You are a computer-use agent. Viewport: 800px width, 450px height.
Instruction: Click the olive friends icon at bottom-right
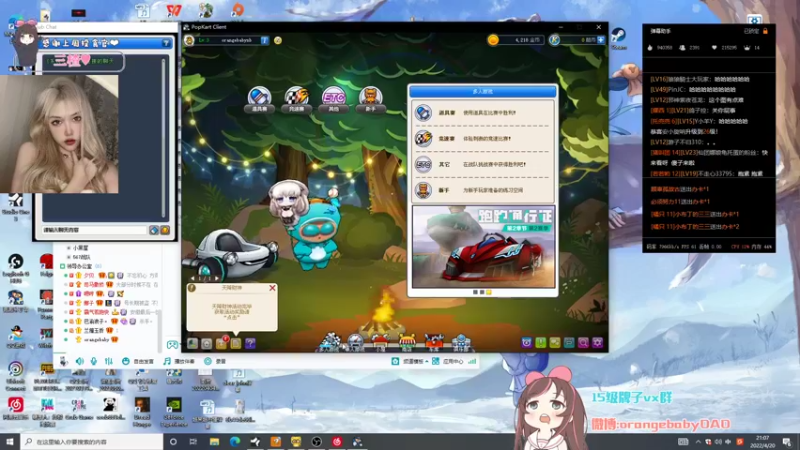(555, 343)
